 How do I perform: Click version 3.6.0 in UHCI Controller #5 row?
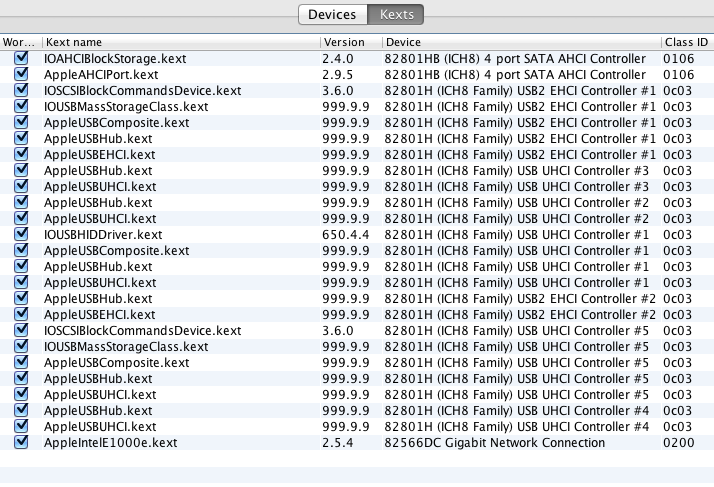[x=337, y=331]
